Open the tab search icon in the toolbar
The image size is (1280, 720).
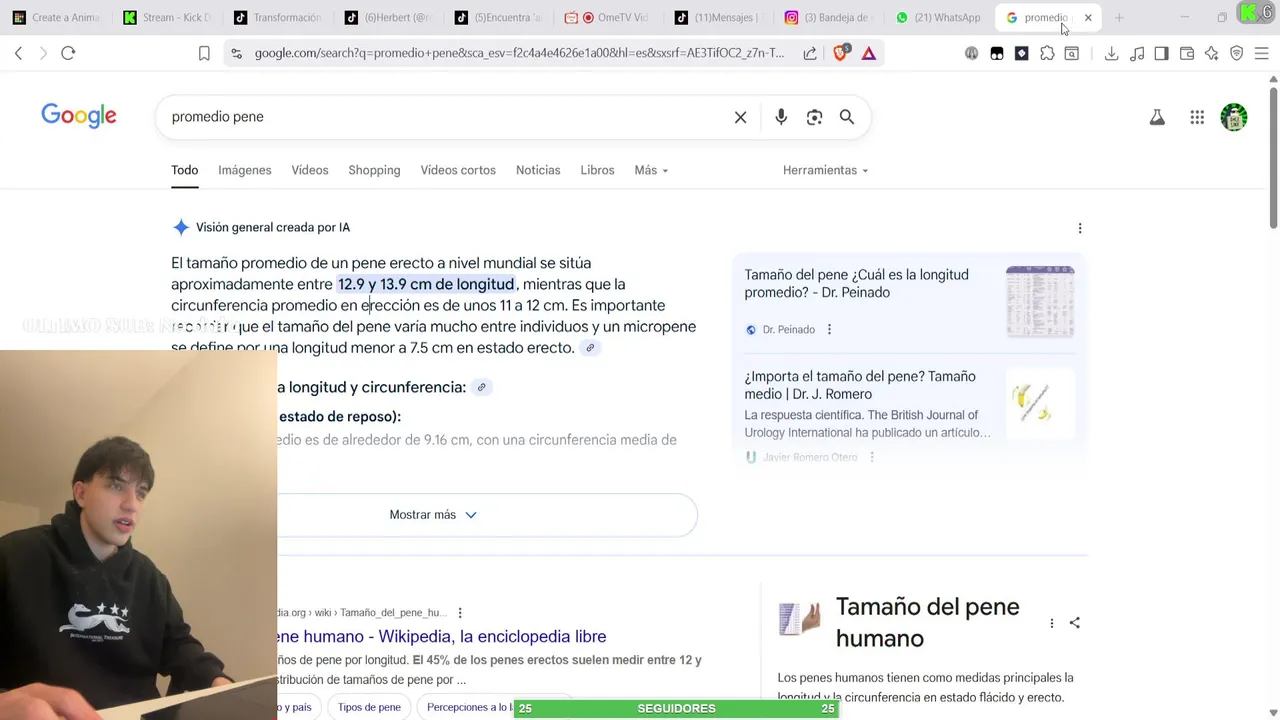[1071, 53]
